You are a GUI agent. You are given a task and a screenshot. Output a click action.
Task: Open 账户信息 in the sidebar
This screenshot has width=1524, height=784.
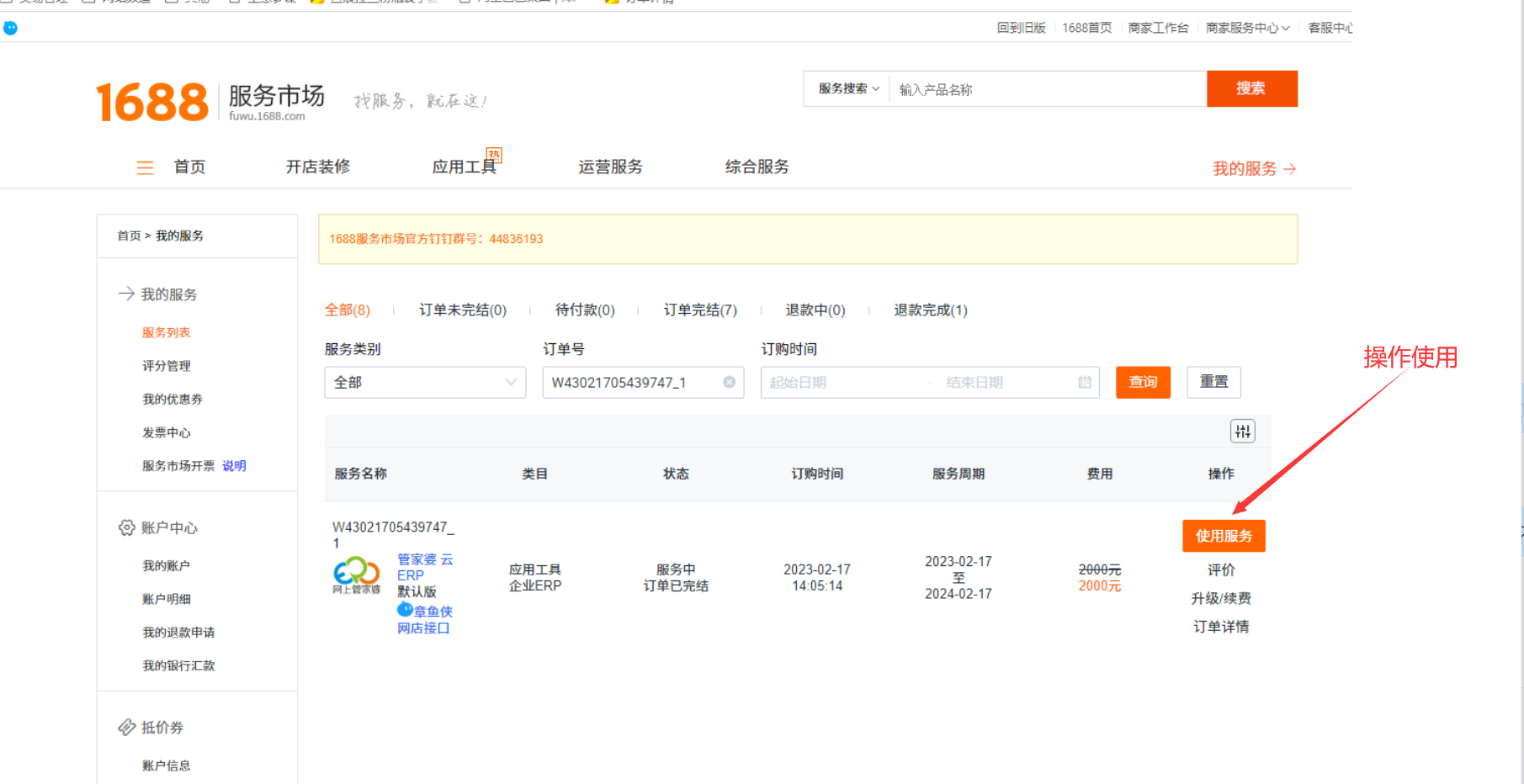tap(166, 765)
